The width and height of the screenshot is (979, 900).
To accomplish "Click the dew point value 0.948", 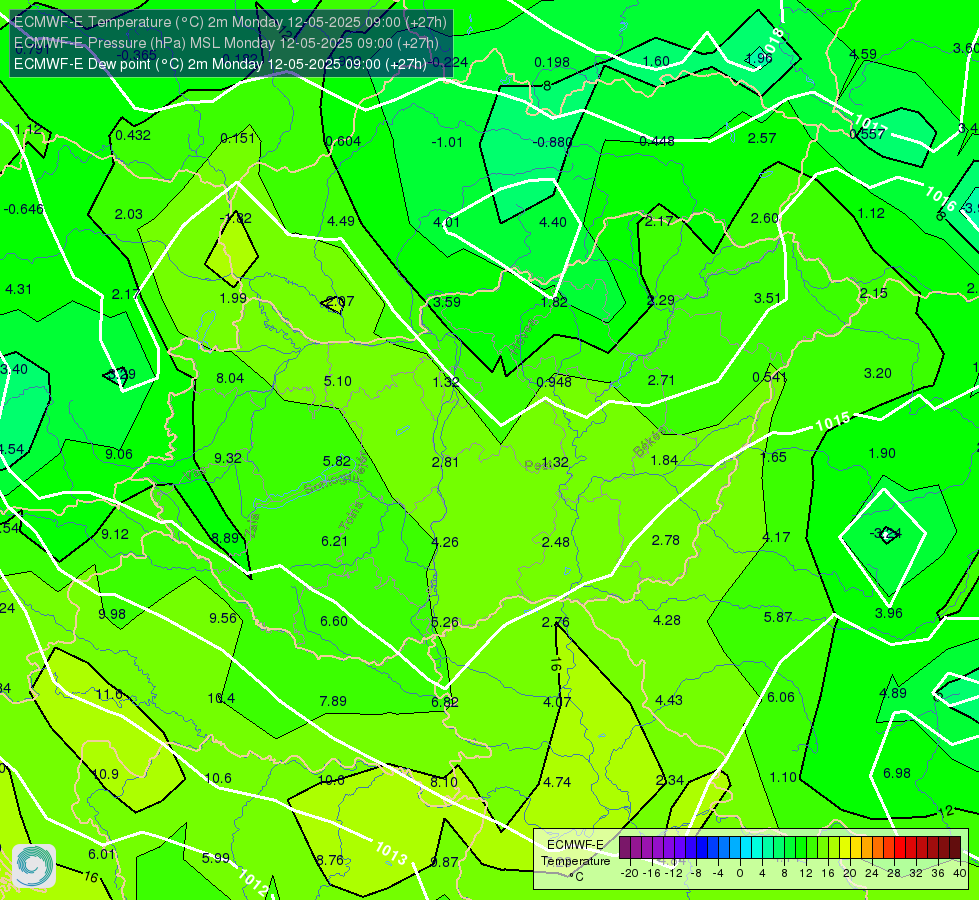I will [x=554, y=382].
